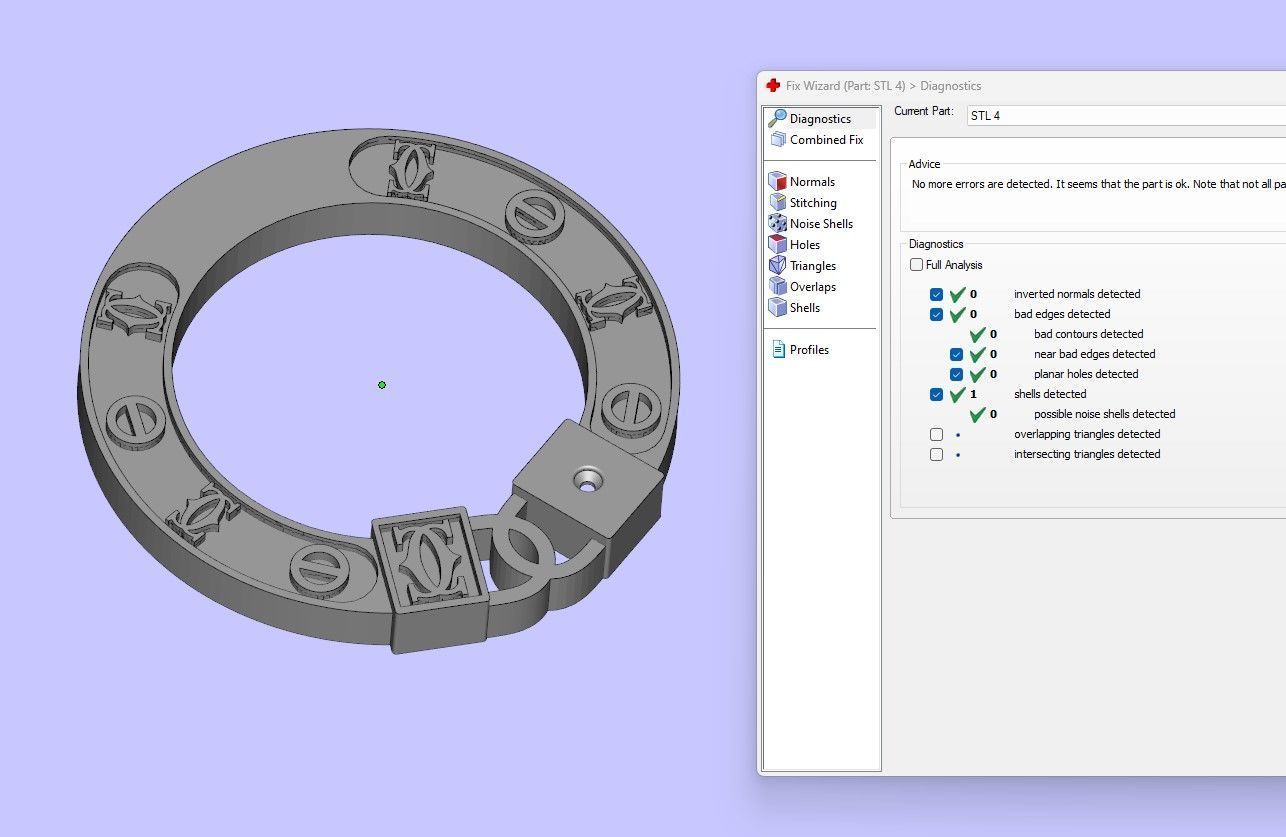This screenshot has width=1286, height=837.
Task: Enable the overlapping triangles detected checkbox
Action: (x=936, y=435)
